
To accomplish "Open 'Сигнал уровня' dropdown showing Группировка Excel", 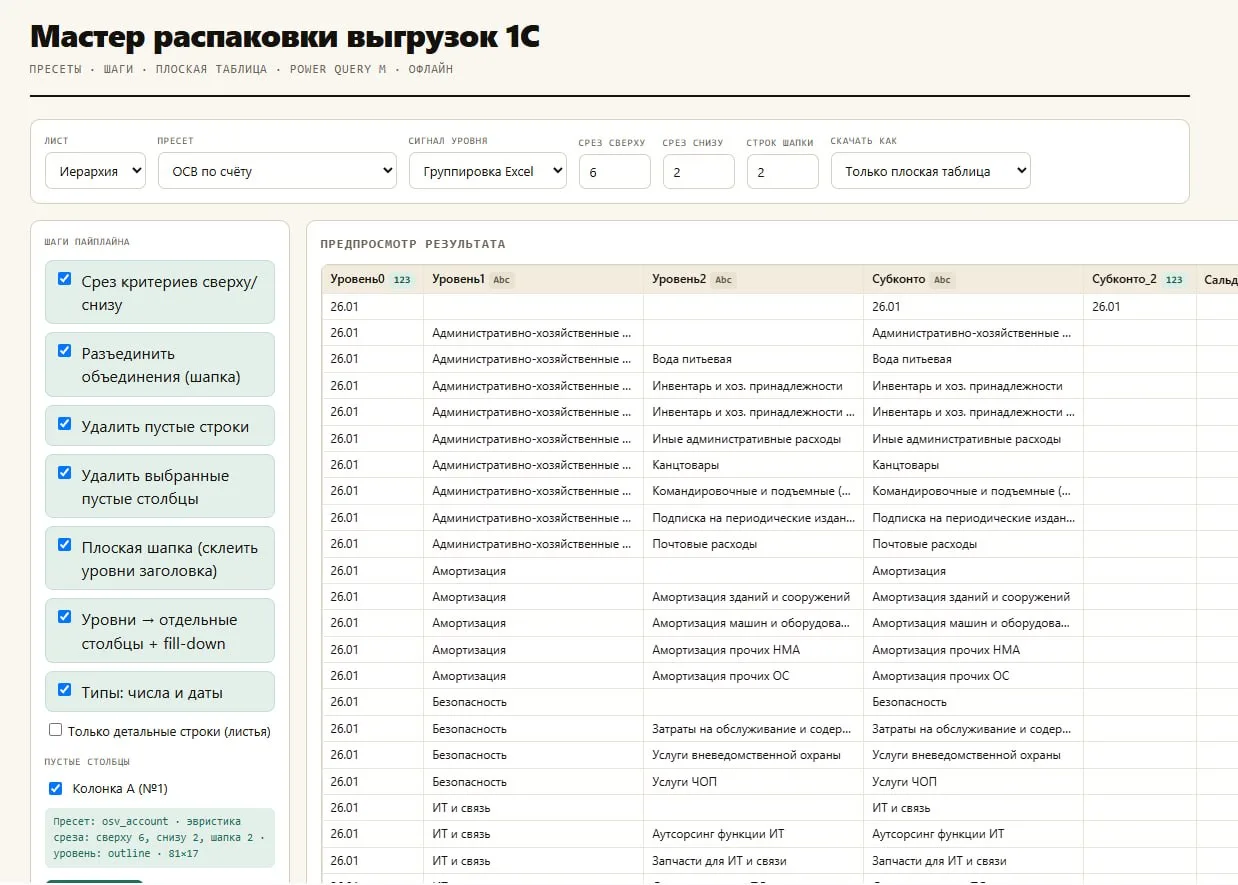I will [488, 171].
